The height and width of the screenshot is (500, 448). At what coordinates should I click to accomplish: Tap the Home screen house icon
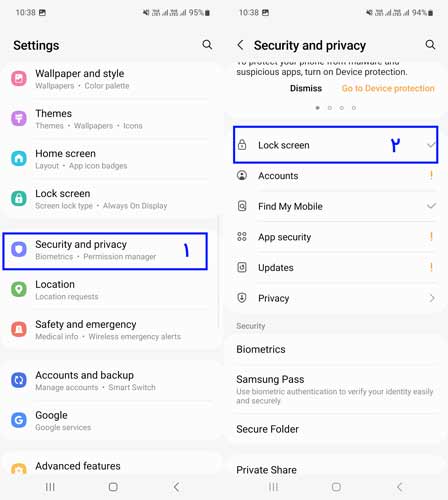coord(19,159)
